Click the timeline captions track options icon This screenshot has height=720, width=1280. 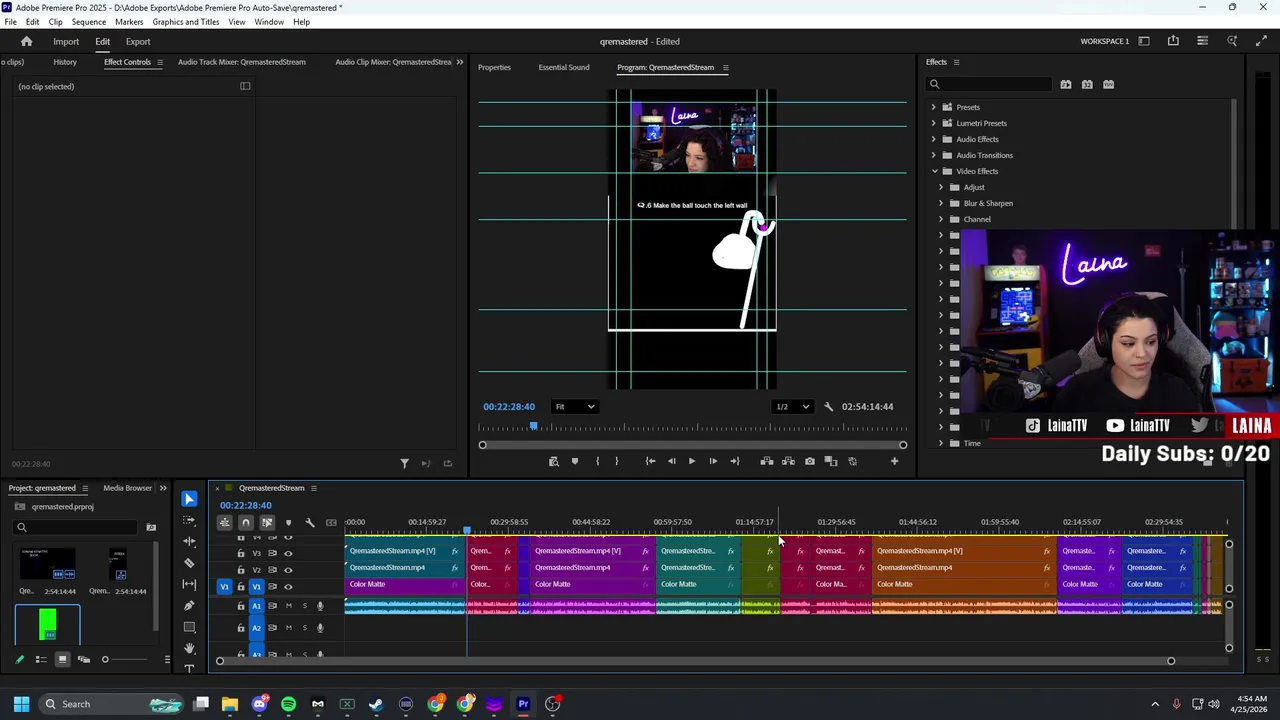pos(331,522)
